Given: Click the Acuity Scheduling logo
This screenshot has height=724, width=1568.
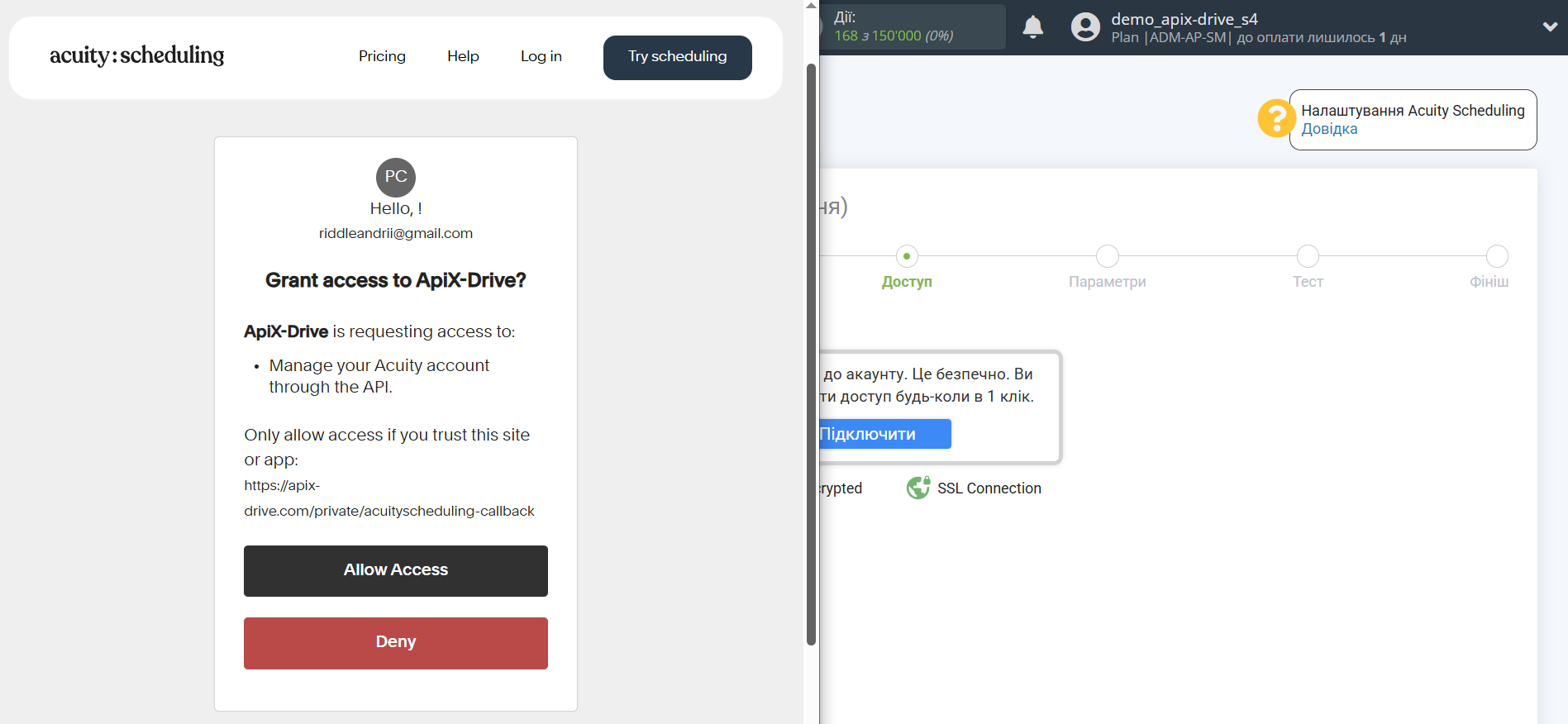Looking at the screenshot, I should [137, 55].
